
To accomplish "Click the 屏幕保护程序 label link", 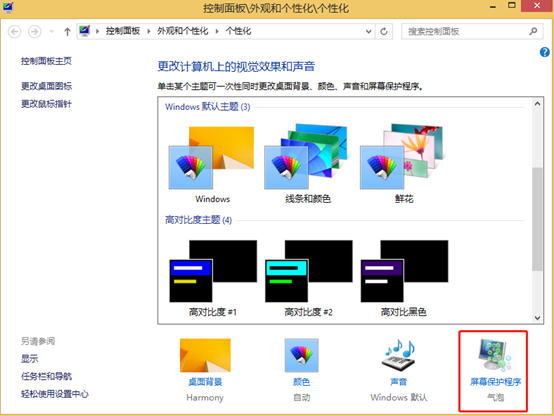I will pyautogui.click(x=495, y=382).
